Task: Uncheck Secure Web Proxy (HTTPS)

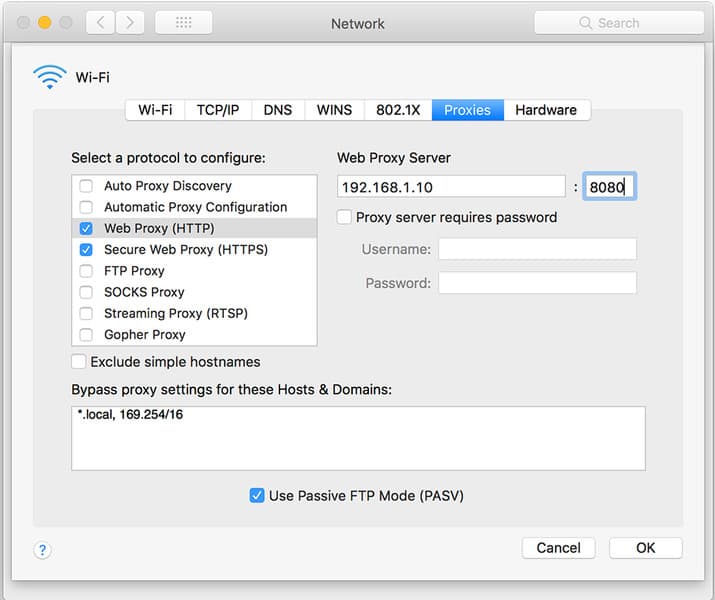Action: coord(86,250)
